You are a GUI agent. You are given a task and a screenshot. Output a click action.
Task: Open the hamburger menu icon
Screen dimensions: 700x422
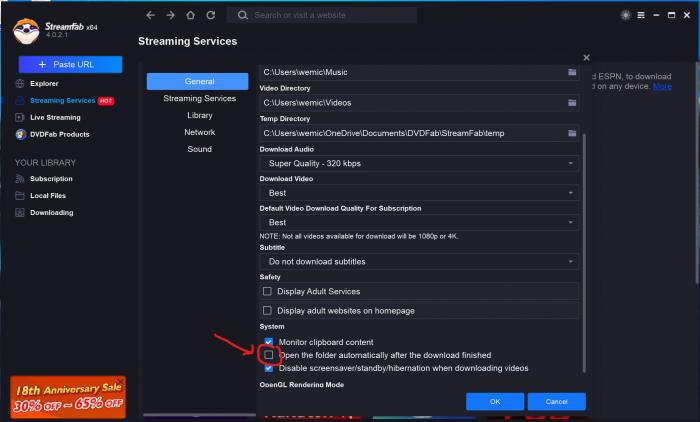(x=641, y=15)
